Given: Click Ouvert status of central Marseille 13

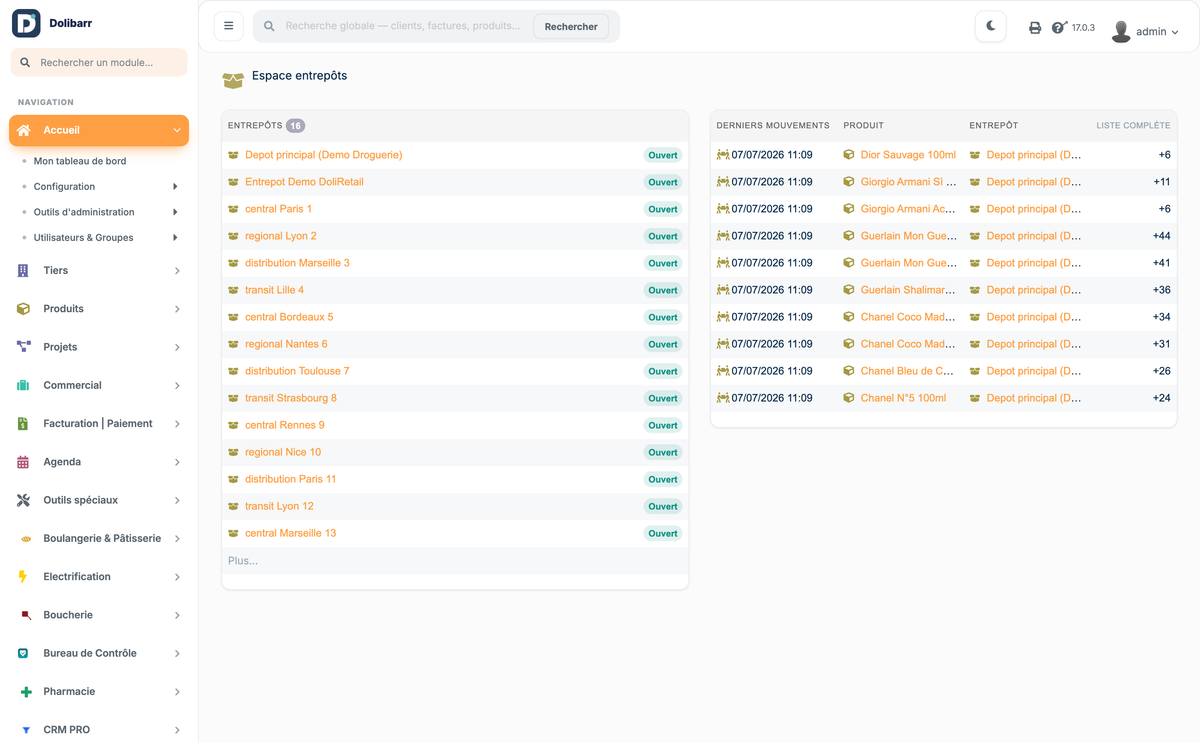Looking at the screenshot, I should (662, 533).
